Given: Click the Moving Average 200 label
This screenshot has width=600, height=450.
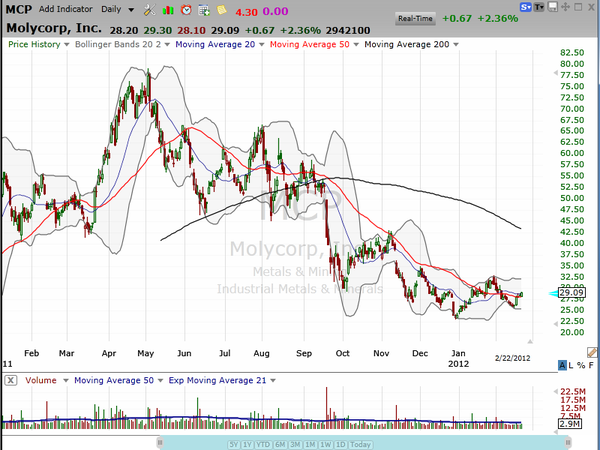Looking at the screenshot, I should (x=407, y=44).
